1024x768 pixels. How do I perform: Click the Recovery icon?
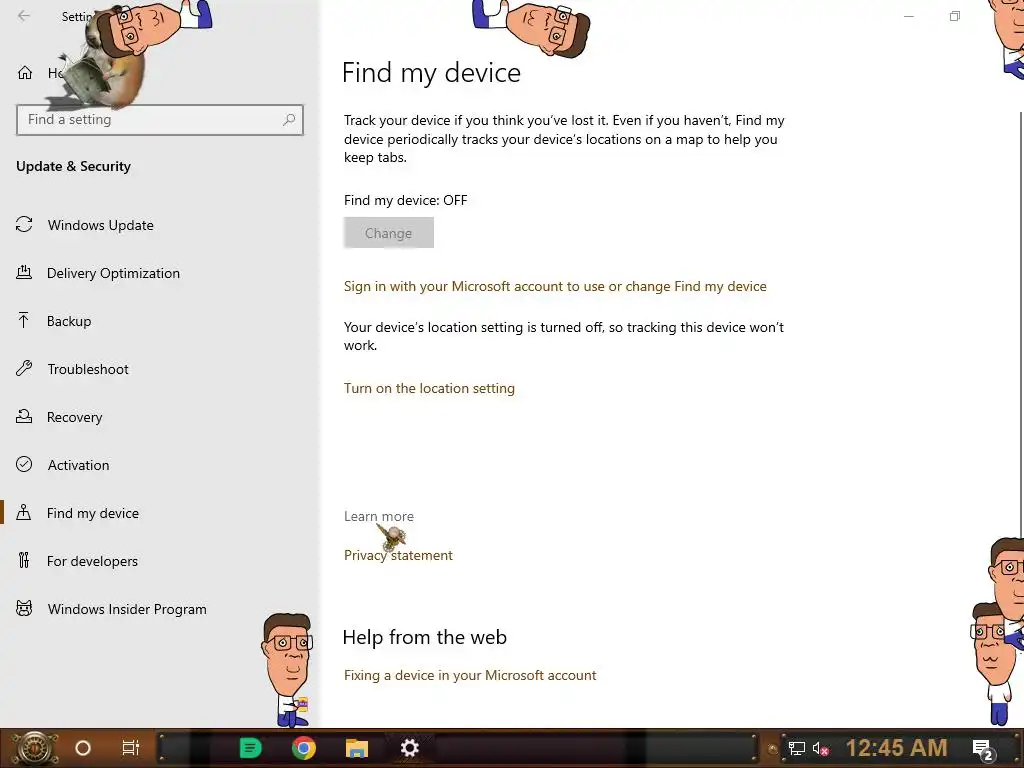click(x=24, y=416)
